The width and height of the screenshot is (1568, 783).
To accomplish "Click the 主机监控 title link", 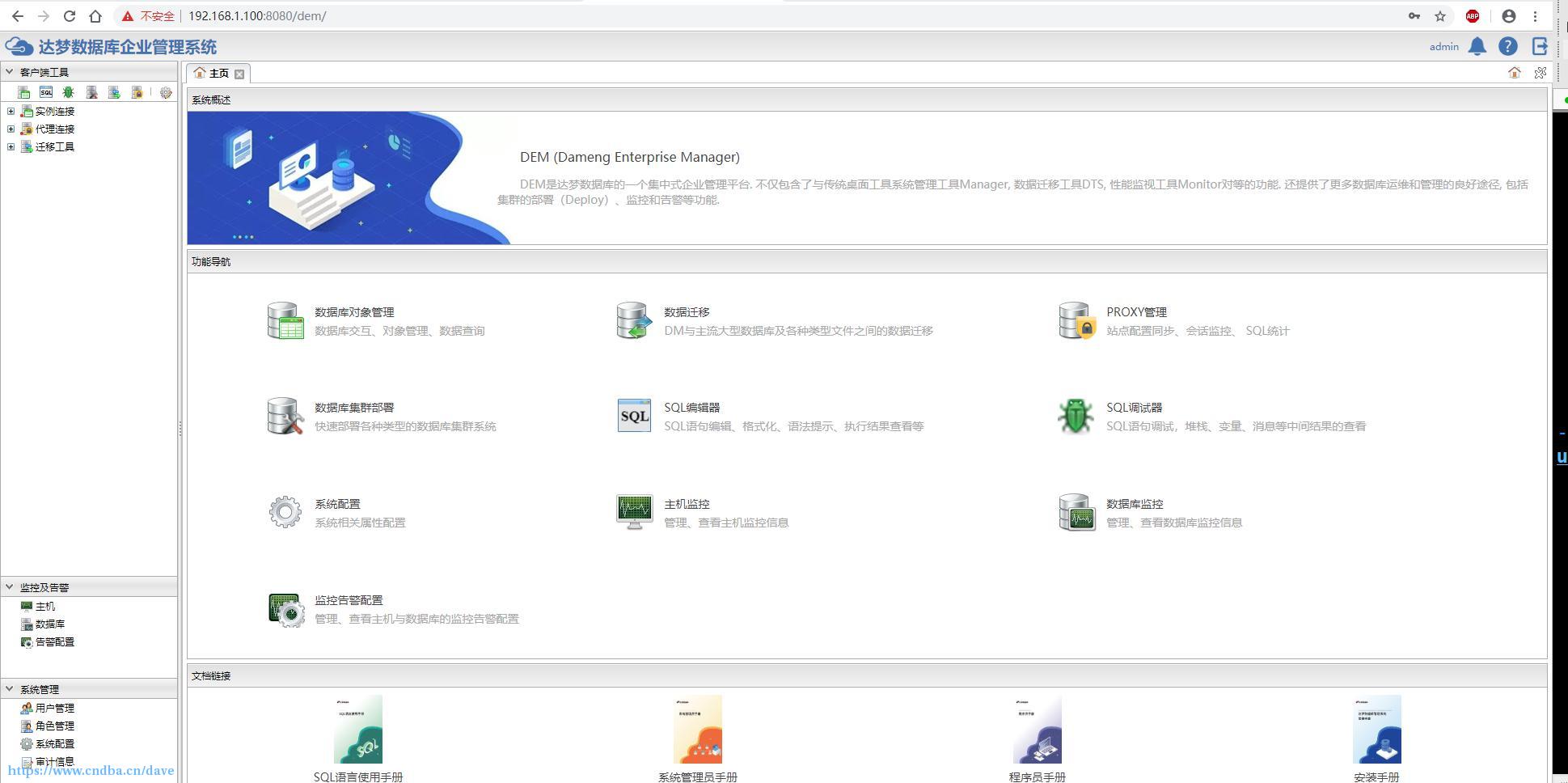I will click(x=687, y=504).
